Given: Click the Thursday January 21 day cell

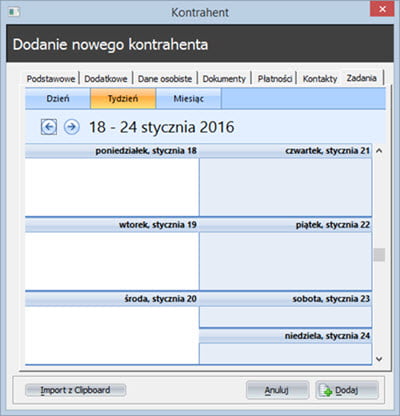Looking at the screenshot, I should click(286, 187).
